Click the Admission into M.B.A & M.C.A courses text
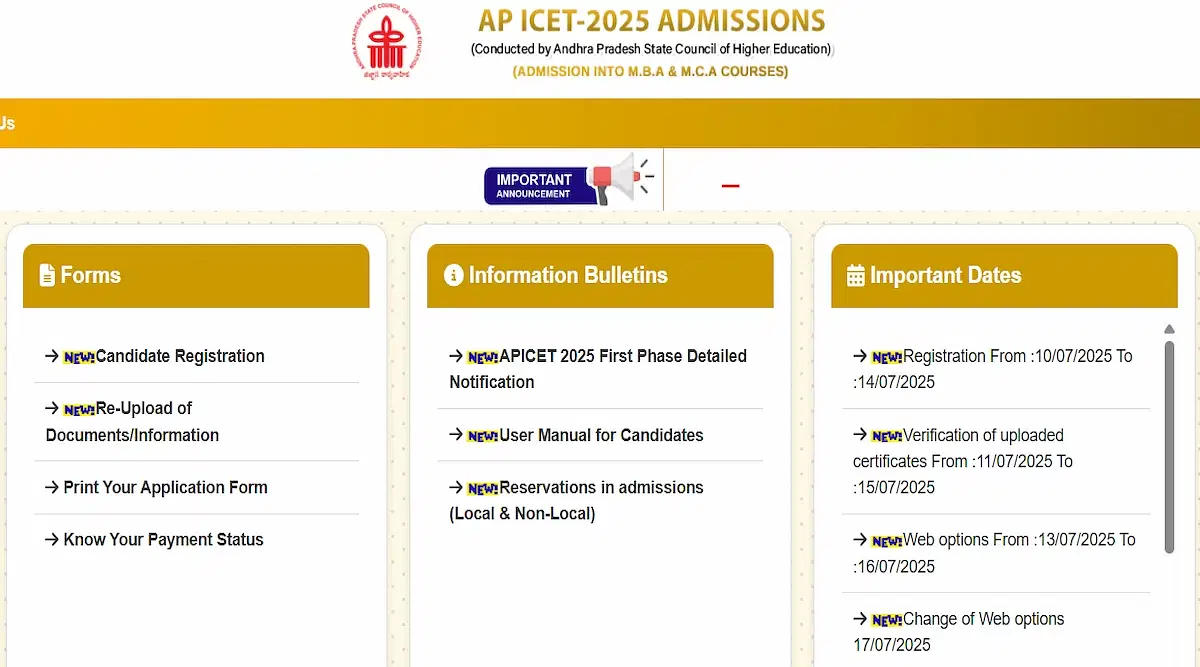 (x=650, y=72)
